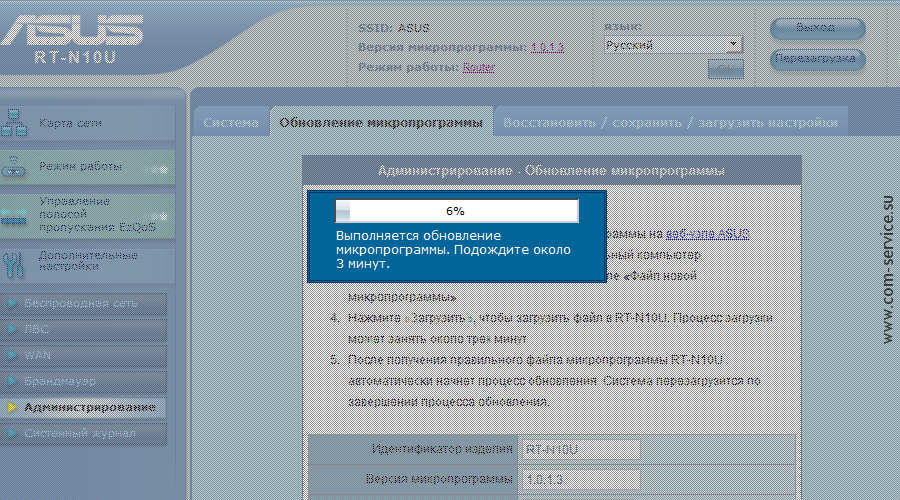
Task: Open the ЛВС section
Action: click(84, 329)
